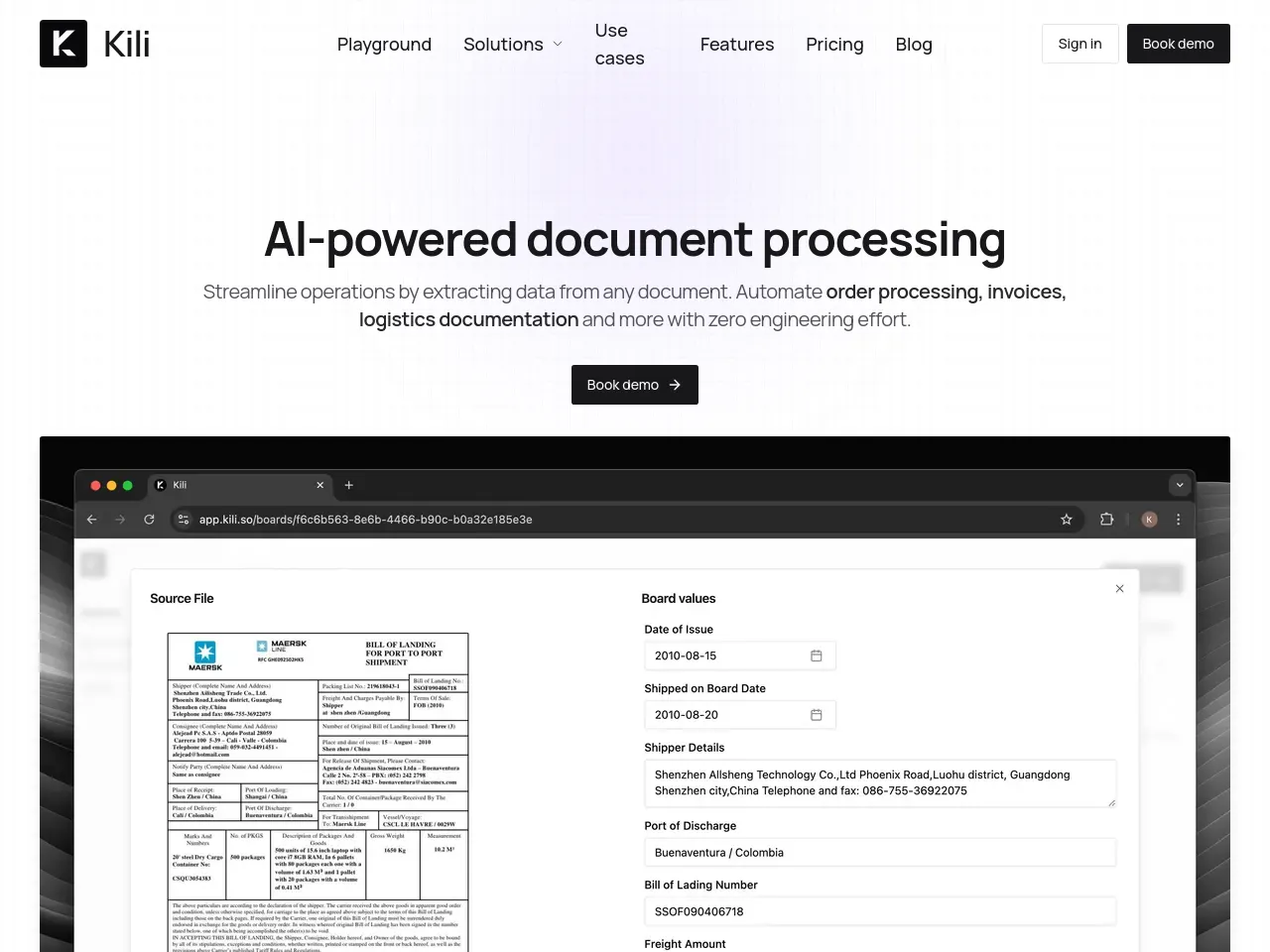
Task: Open calendar for Shipped on Board Date
Action: [816, 715]
